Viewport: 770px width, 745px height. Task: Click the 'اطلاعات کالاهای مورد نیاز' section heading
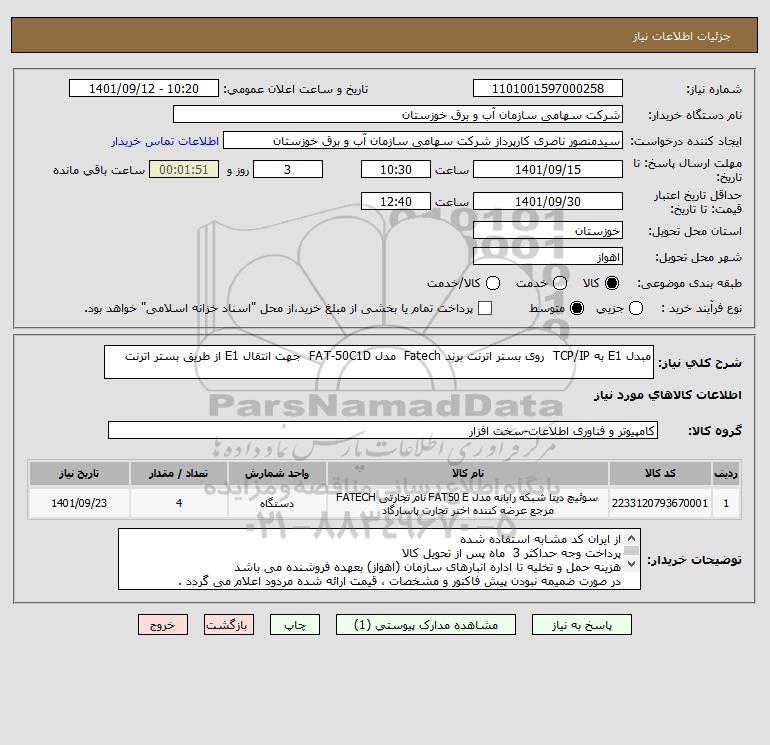click(x=668, y=395)
